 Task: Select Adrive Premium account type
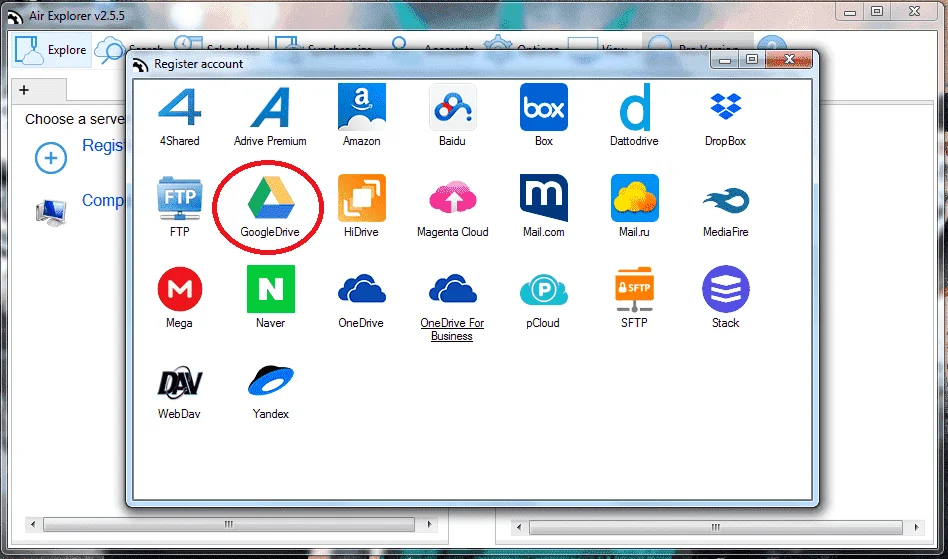click(270, 108)
